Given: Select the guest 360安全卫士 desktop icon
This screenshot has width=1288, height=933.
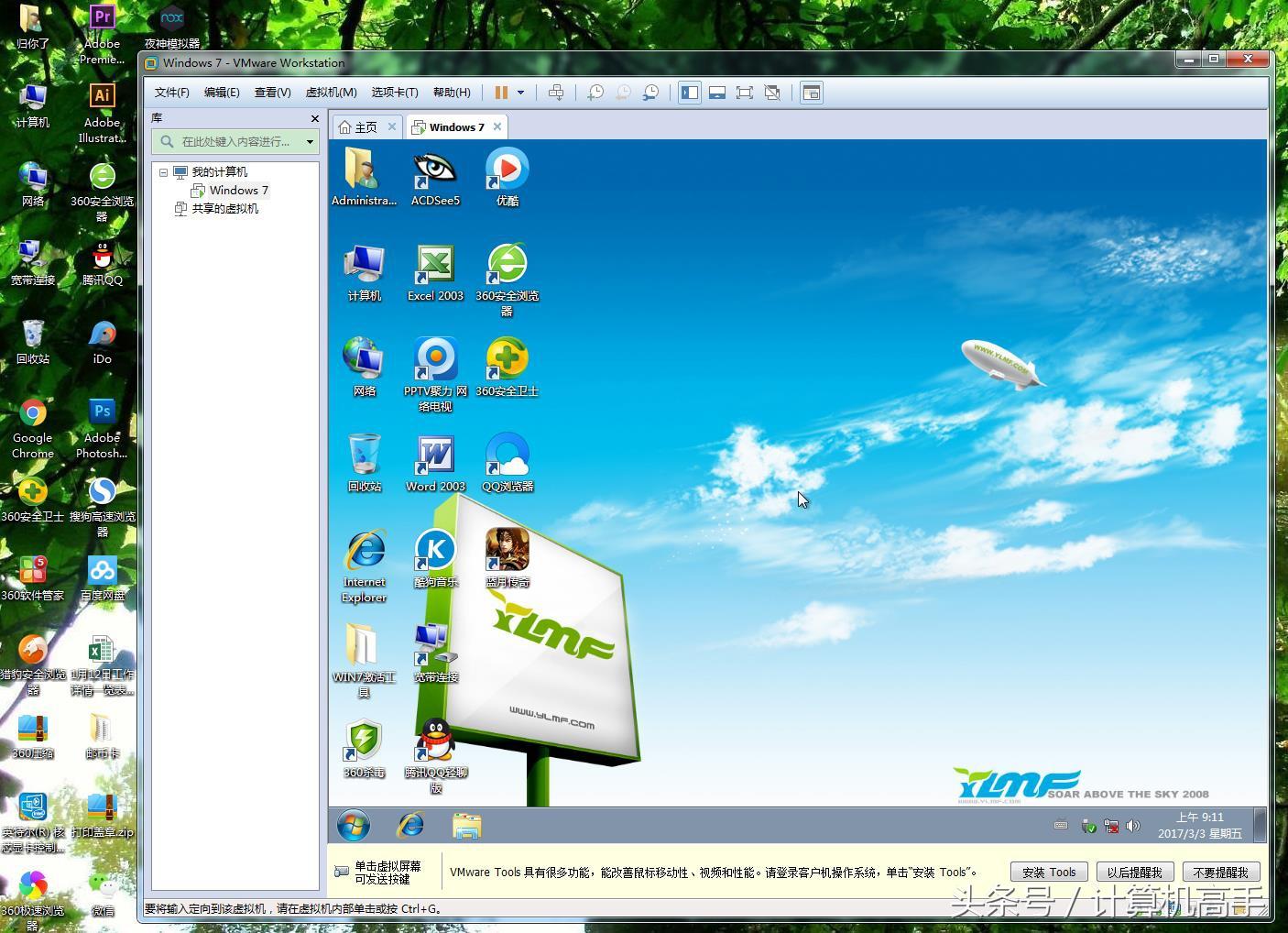Looking at the screenshot, I should pos(507,368).
